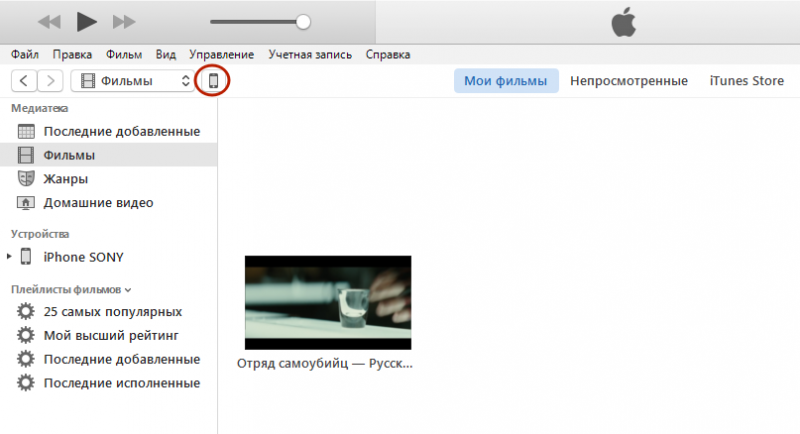Open the Фильм menu
This screenshot has width=800, height=434.
(x=124, y=55)
